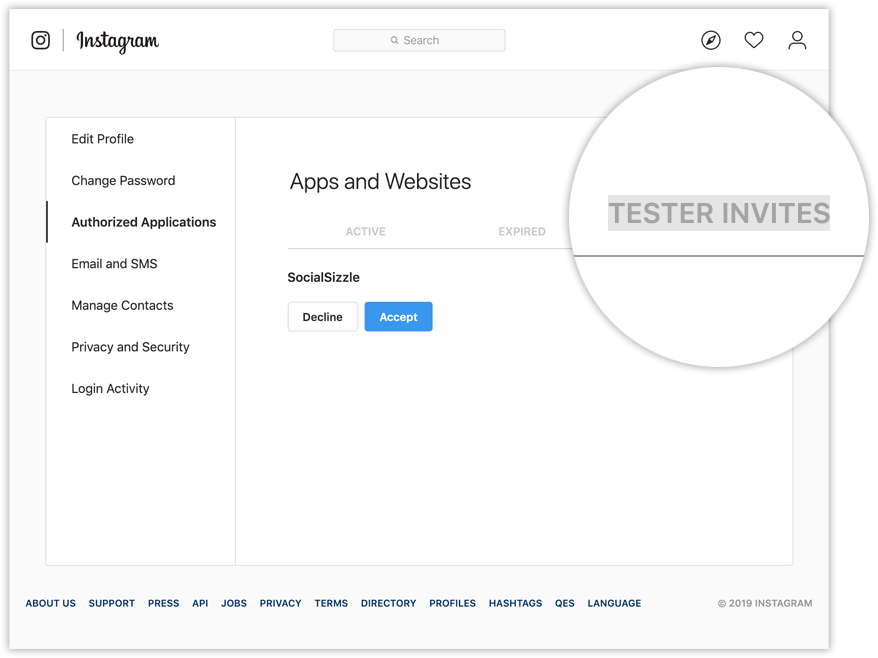Screen dimensions: 878x658
Task: Open Privacy and Security settings
Action: click(x=130, y=347)
